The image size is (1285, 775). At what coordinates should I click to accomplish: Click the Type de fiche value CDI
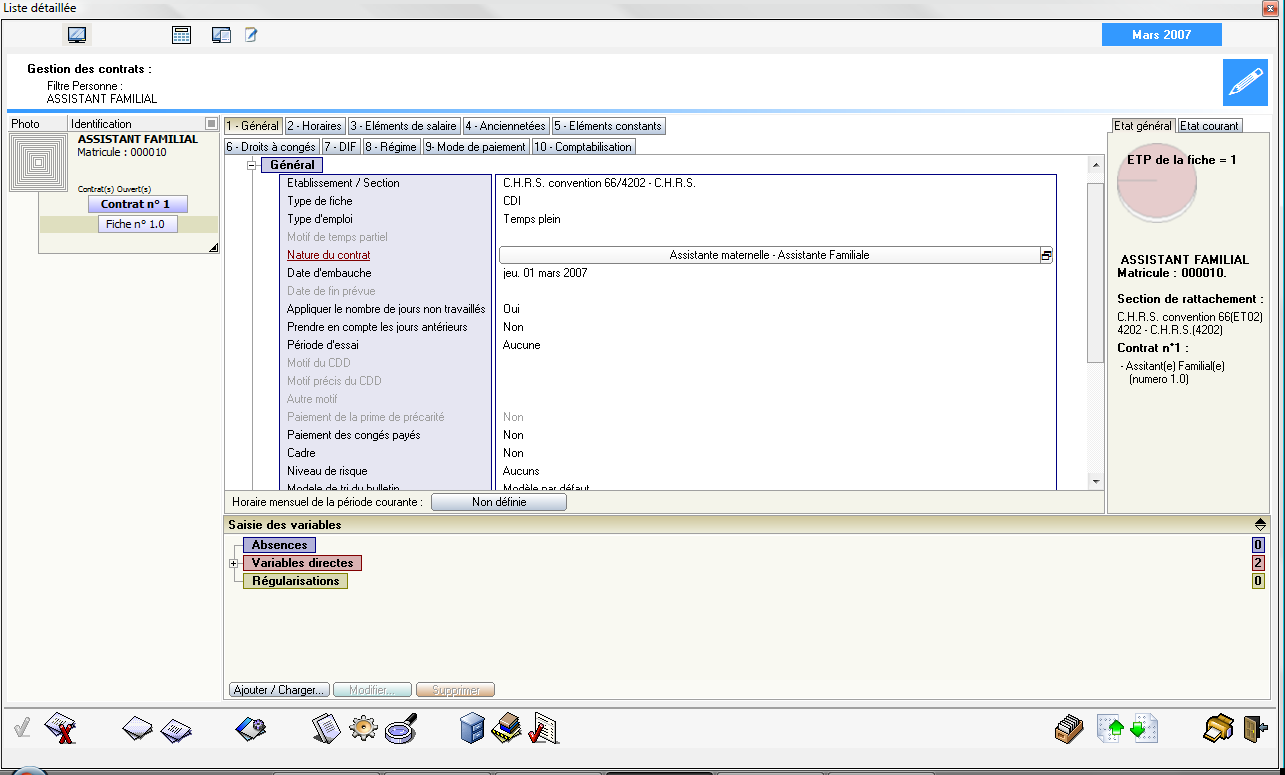pyautogui.click(x=512, y=201)
